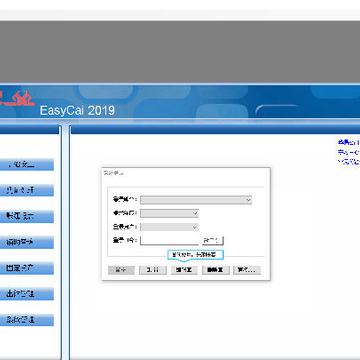Click the greyed-out login button in dialog
Image resolution: width=360 pixels, height=360 pixels.
121,270
